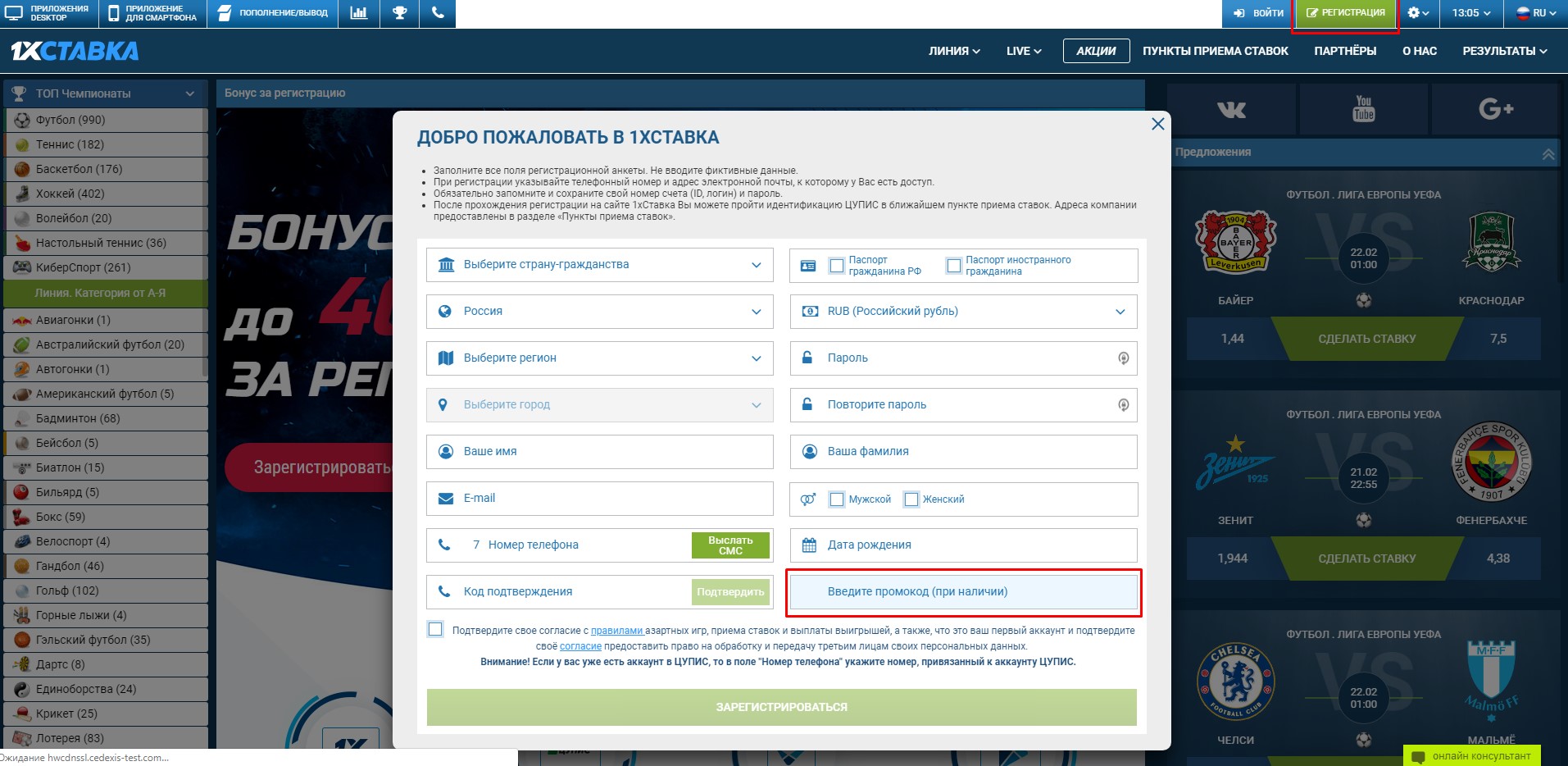Screen dimensions: 1568x766
Task: Click Выслать СМС button
Action: click(730, 545)
